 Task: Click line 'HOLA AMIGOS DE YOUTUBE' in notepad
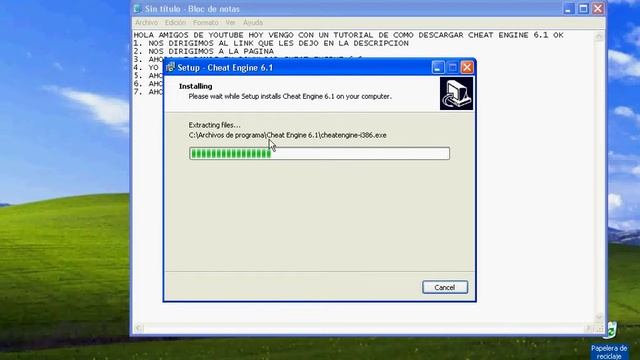click(348, 35)
